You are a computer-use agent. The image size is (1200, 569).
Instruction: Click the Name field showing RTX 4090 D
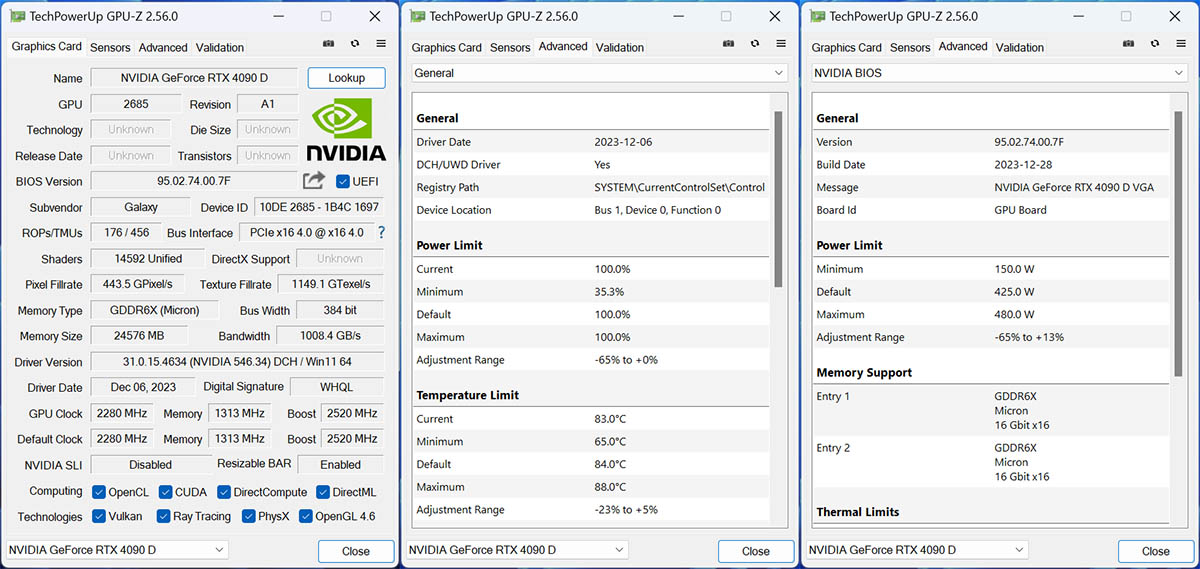tap(195, 78)
